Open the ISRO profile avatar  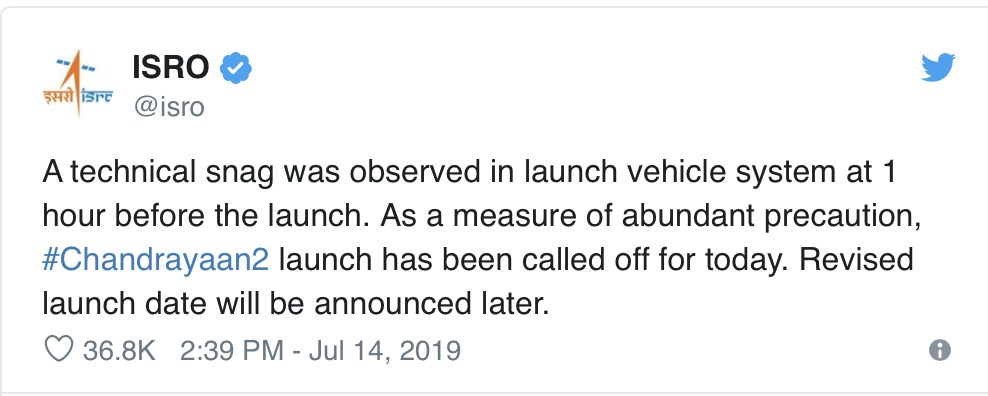pos(77,84)
